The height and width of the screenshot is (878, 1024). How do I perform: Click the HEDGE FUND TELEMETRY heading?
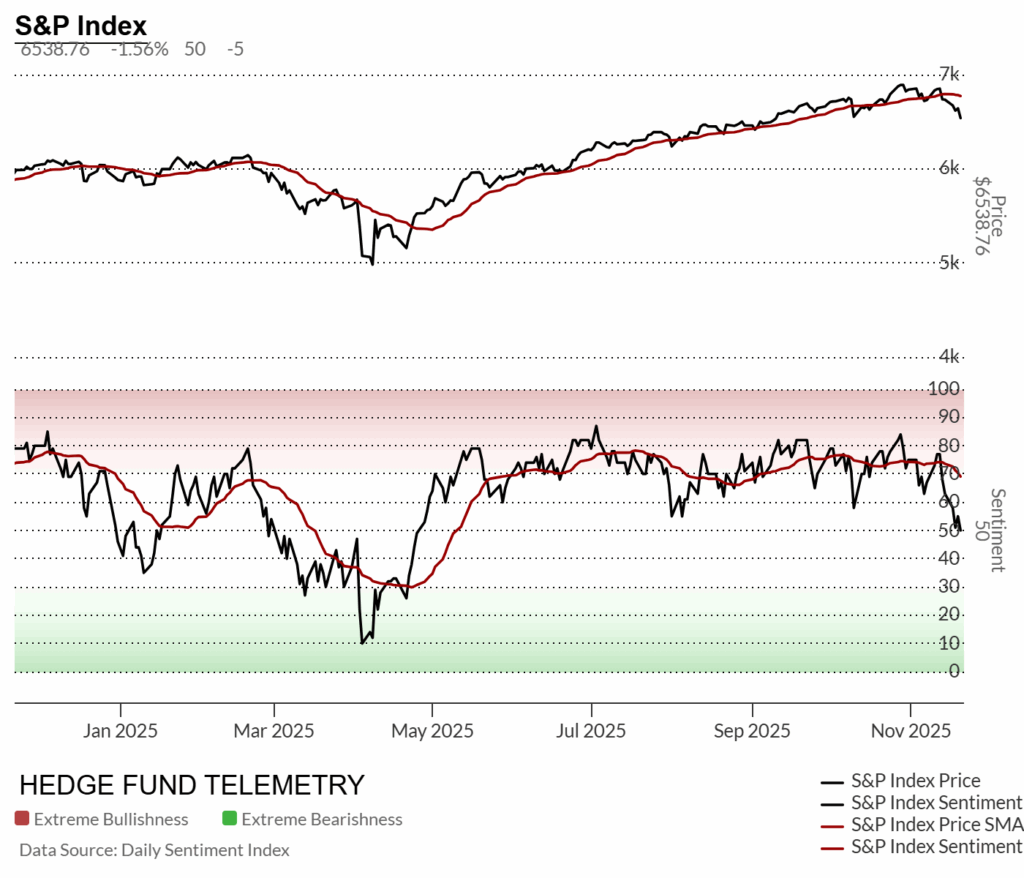192,784
